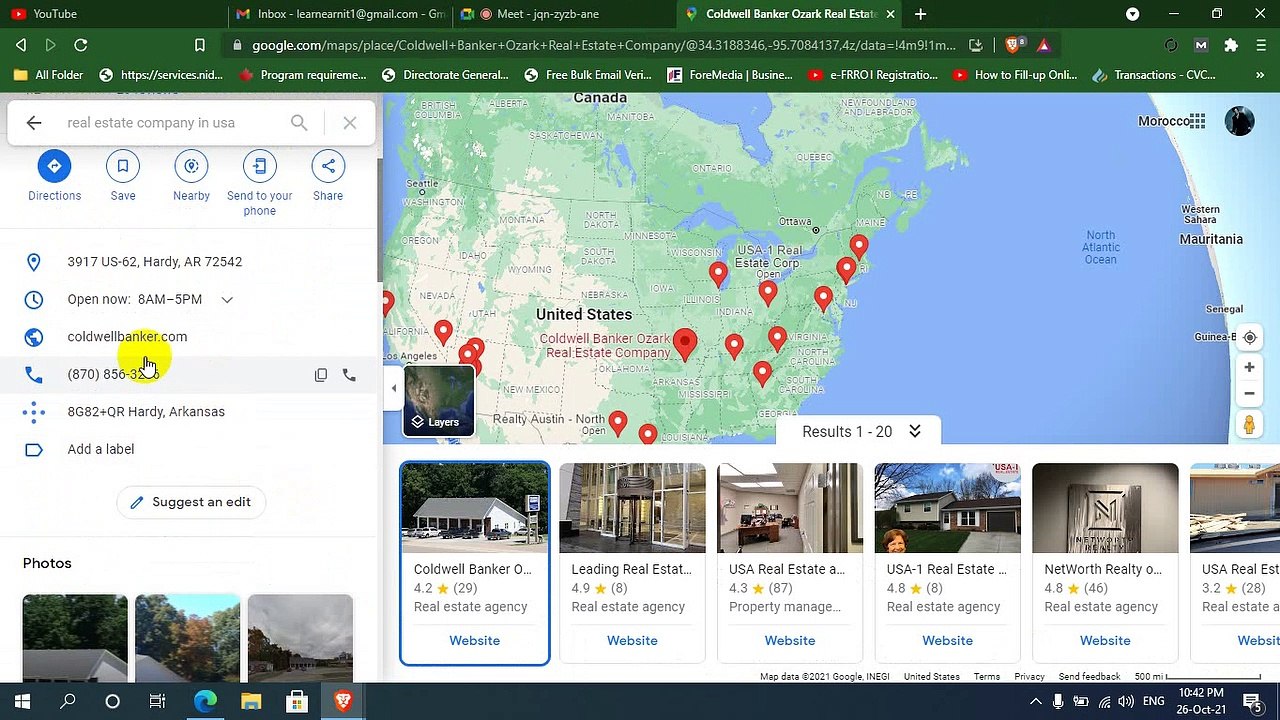Reload the page
1280x720 pixels.
(81, 45)
